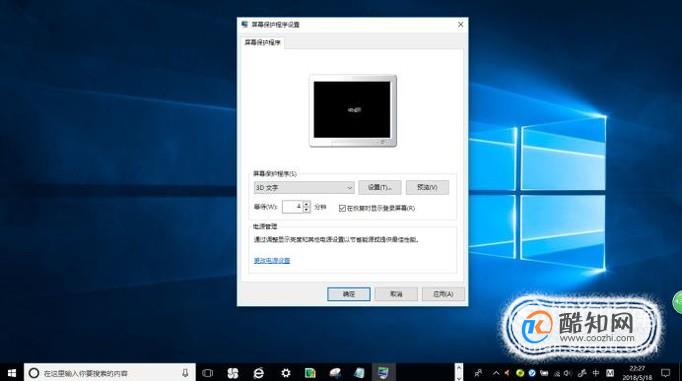The height and width of the screenshot is (381, 682).
Task: Close the screen saver settings dialog
Action: [460, 25]
